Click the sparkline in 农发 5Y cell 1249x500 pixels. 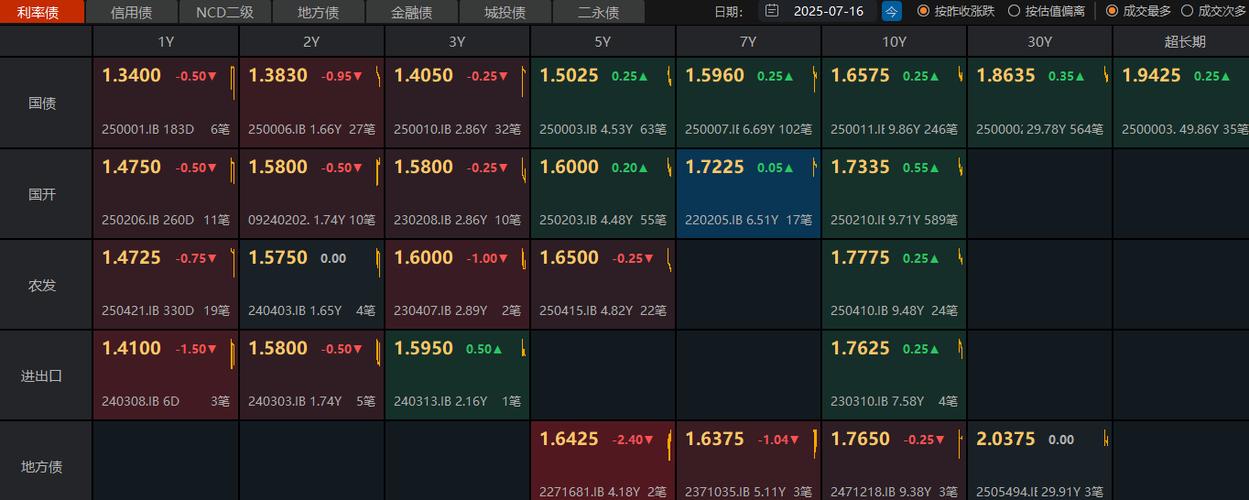(669, 259)
